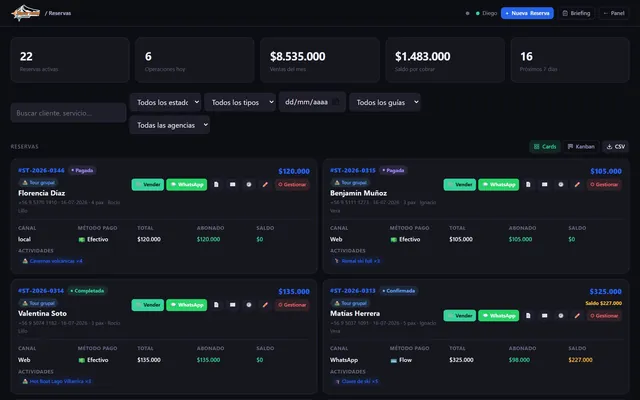Click pencil edit icon on Valentina Soto card

265,305
